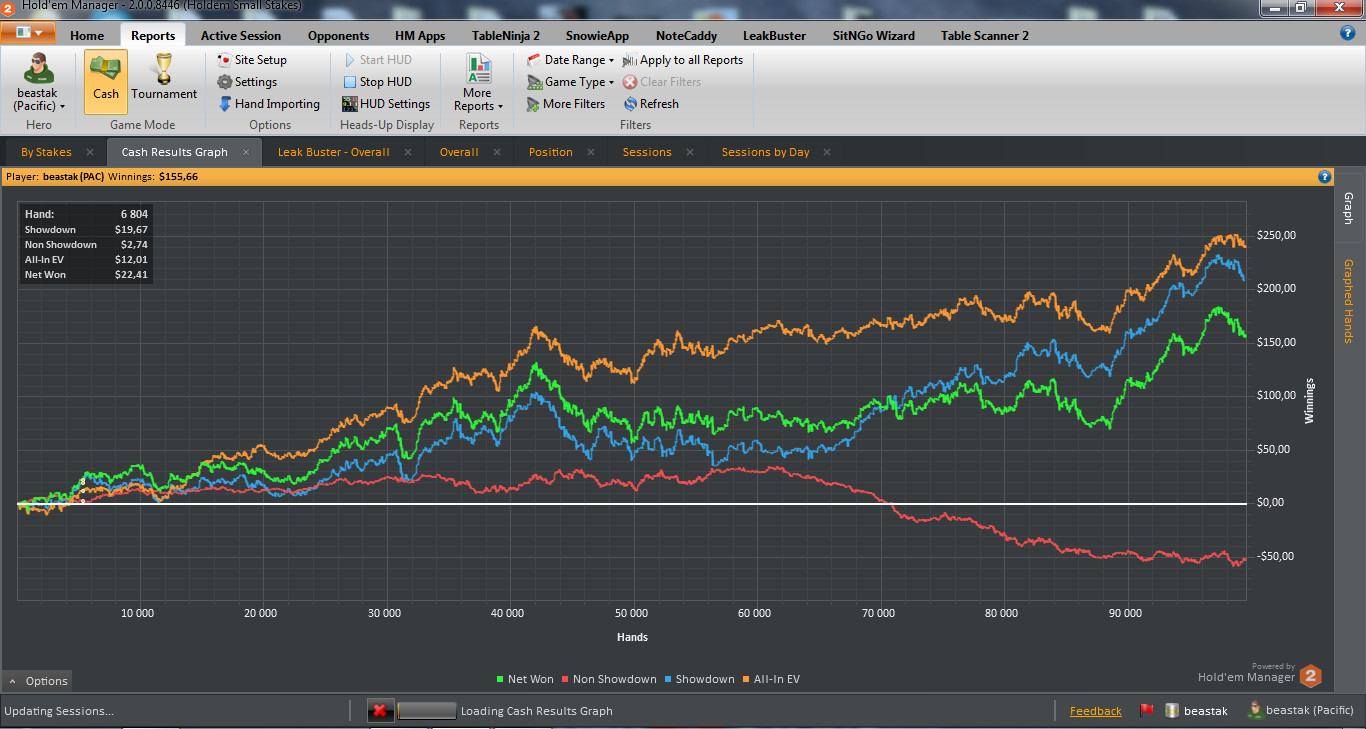1366x729 pixels.
Task: Click the red flag status icon
Action: pyautogui.click(x=1146, y=711)
